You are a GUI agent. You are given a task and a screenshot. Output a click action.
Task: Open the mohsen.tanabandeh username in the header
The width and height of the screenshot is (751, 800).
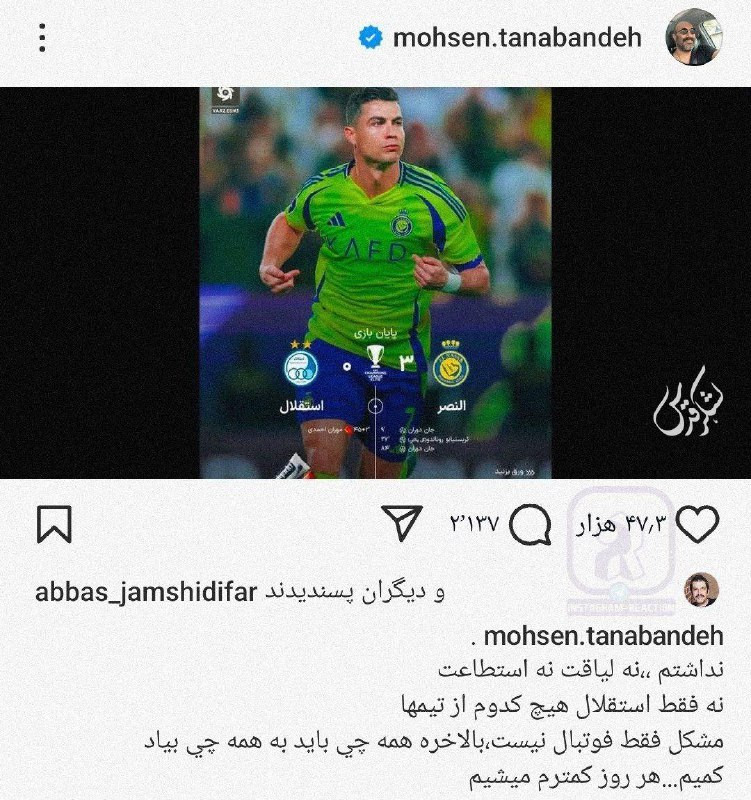pos(517,38)
